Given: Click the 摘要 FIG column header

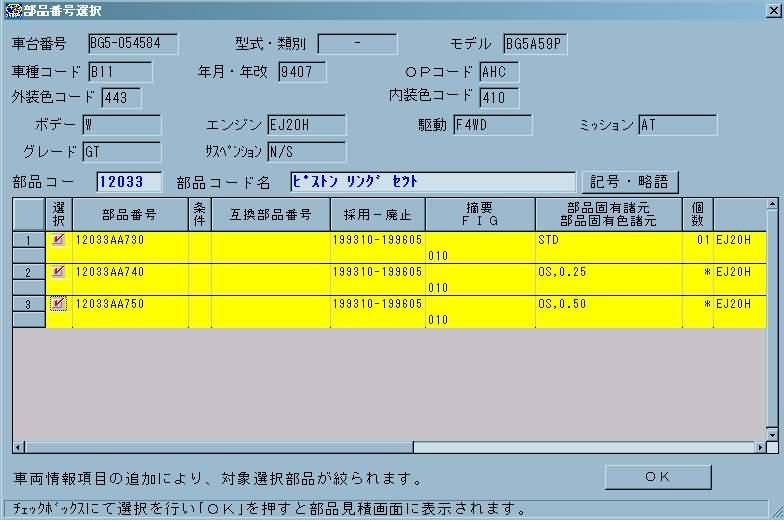Looking at the screenshot, I should (x=480, y=214).
